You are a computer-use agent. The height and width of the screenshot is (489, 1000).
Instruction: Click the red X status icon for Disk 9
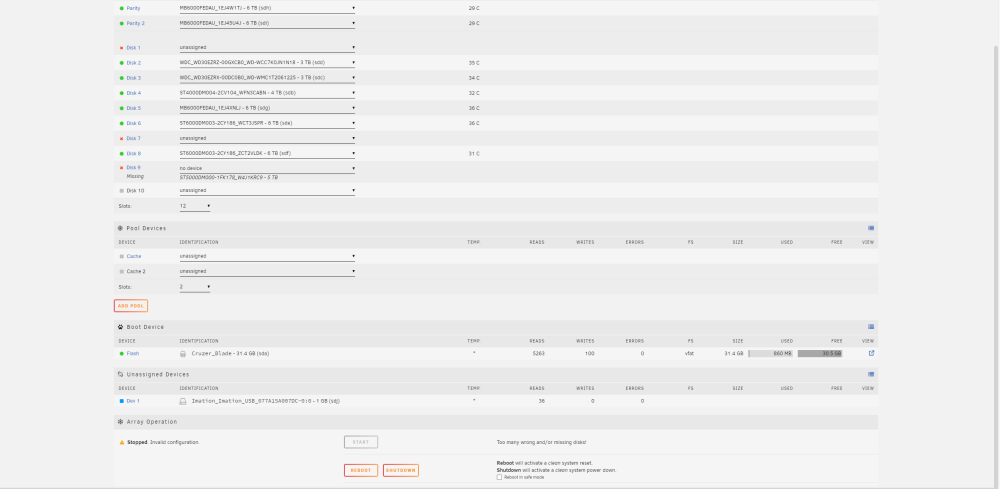tap(121, 168)
